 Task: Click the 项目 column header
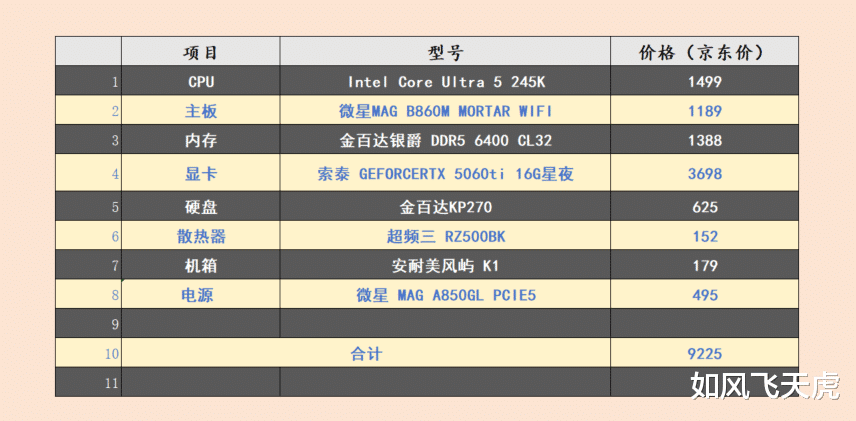pyautogui.click(x=200, y=52)
